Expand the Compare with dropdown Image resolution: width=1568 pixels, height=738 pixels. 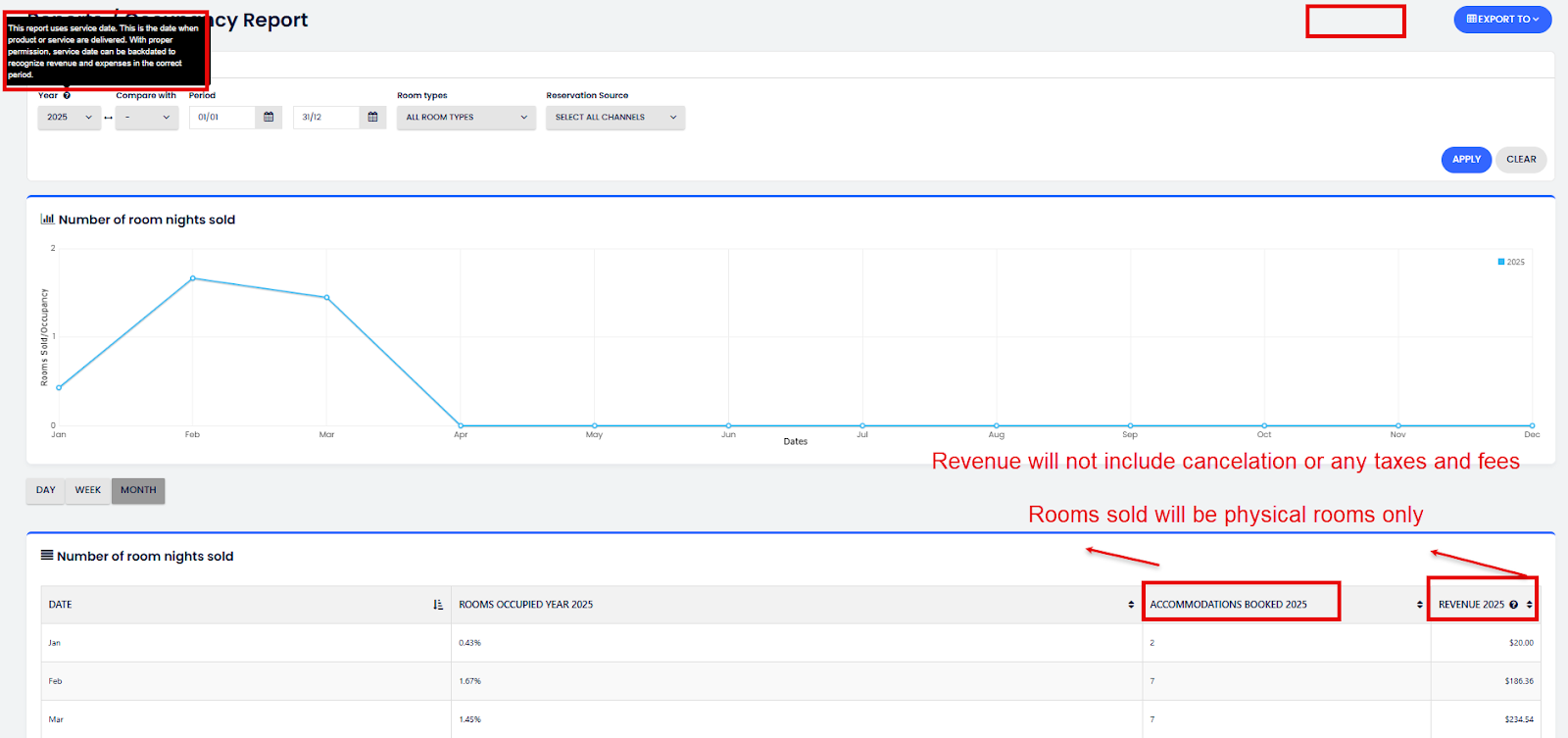pos(147,118)
